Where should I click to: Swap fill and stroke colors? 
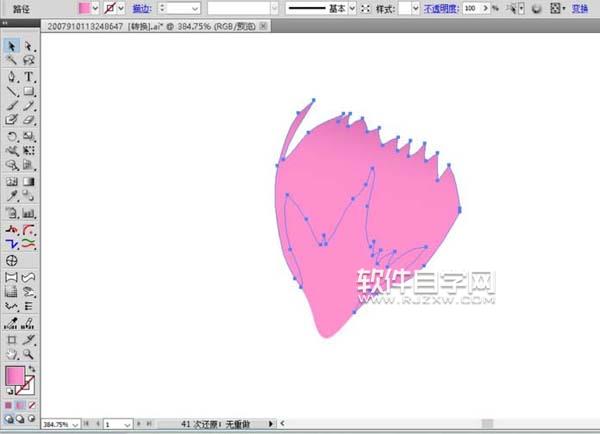click(x=32, y=369)
